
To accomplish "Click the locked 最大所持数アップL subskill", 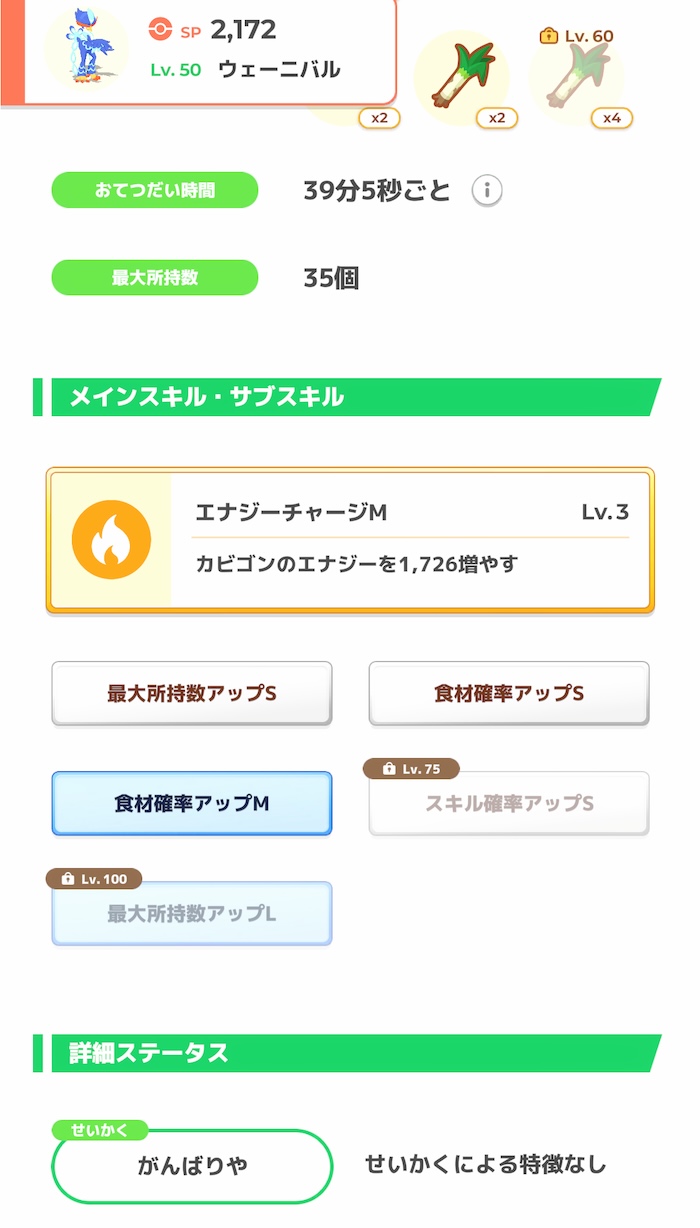I will click(x=191, y=913).
